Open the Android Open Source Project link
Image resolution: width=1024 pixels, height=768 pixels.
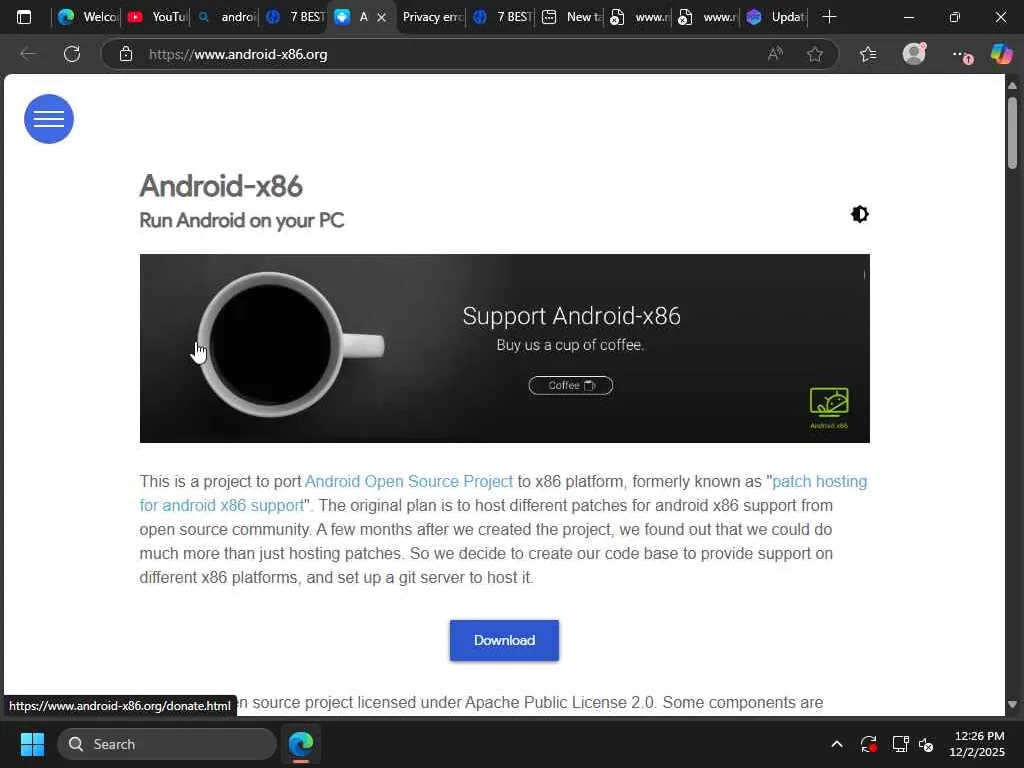(409, 481)
